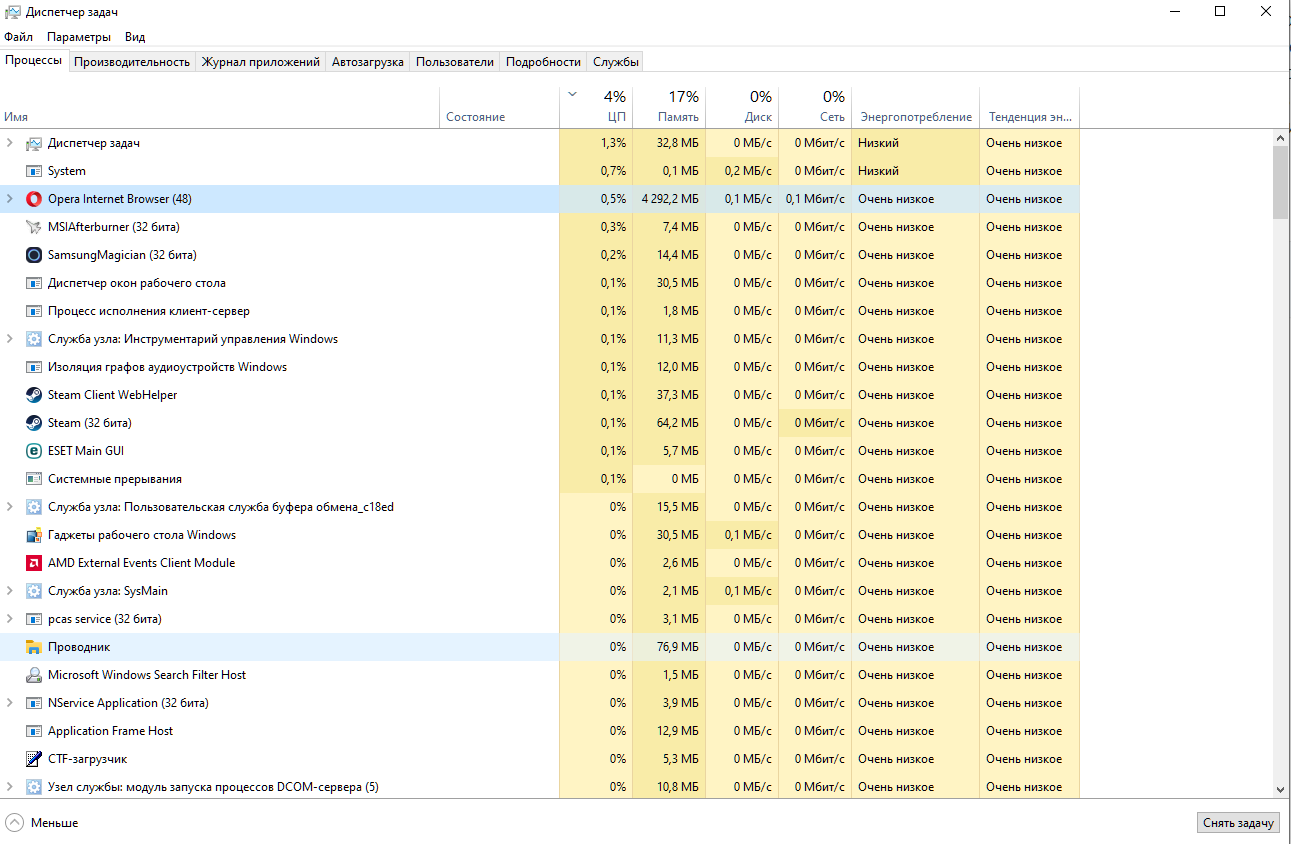Click the CTF-загрузчик pen icon

[x=34, y=759]
